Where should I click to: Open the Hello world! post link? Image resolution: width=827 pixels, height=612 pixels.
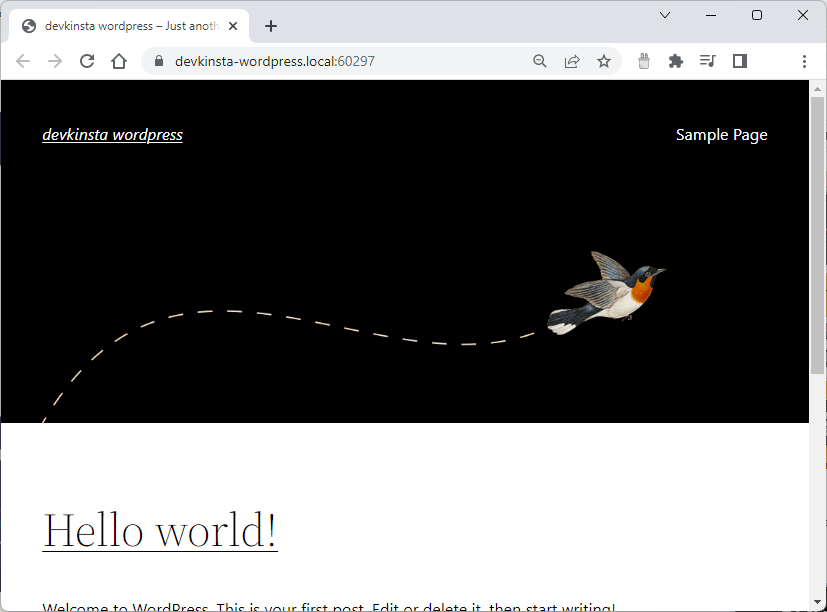tap(159, 530)
